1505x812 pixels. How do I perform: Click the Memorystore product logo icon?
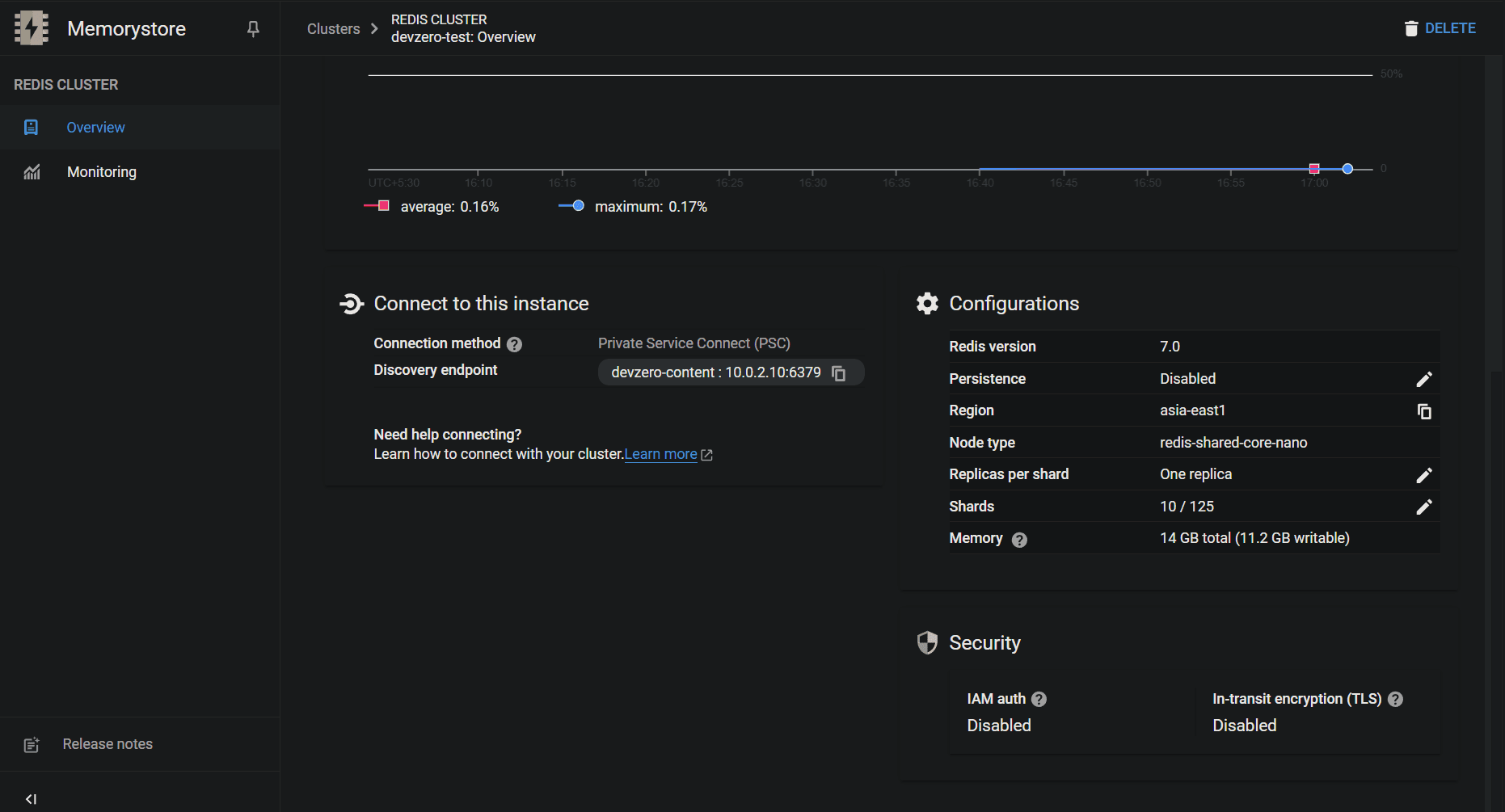point(32,28)
